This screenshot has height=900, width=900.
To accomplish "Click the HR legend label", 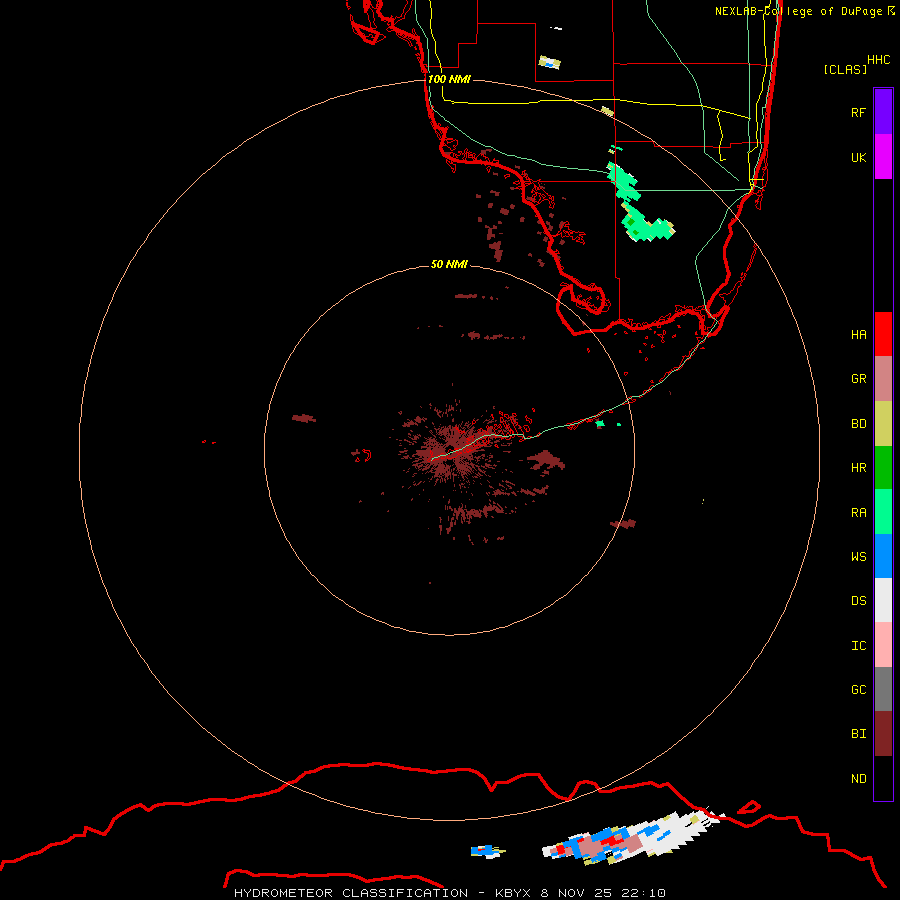I will pyautogui.click(x=858, y=468).
